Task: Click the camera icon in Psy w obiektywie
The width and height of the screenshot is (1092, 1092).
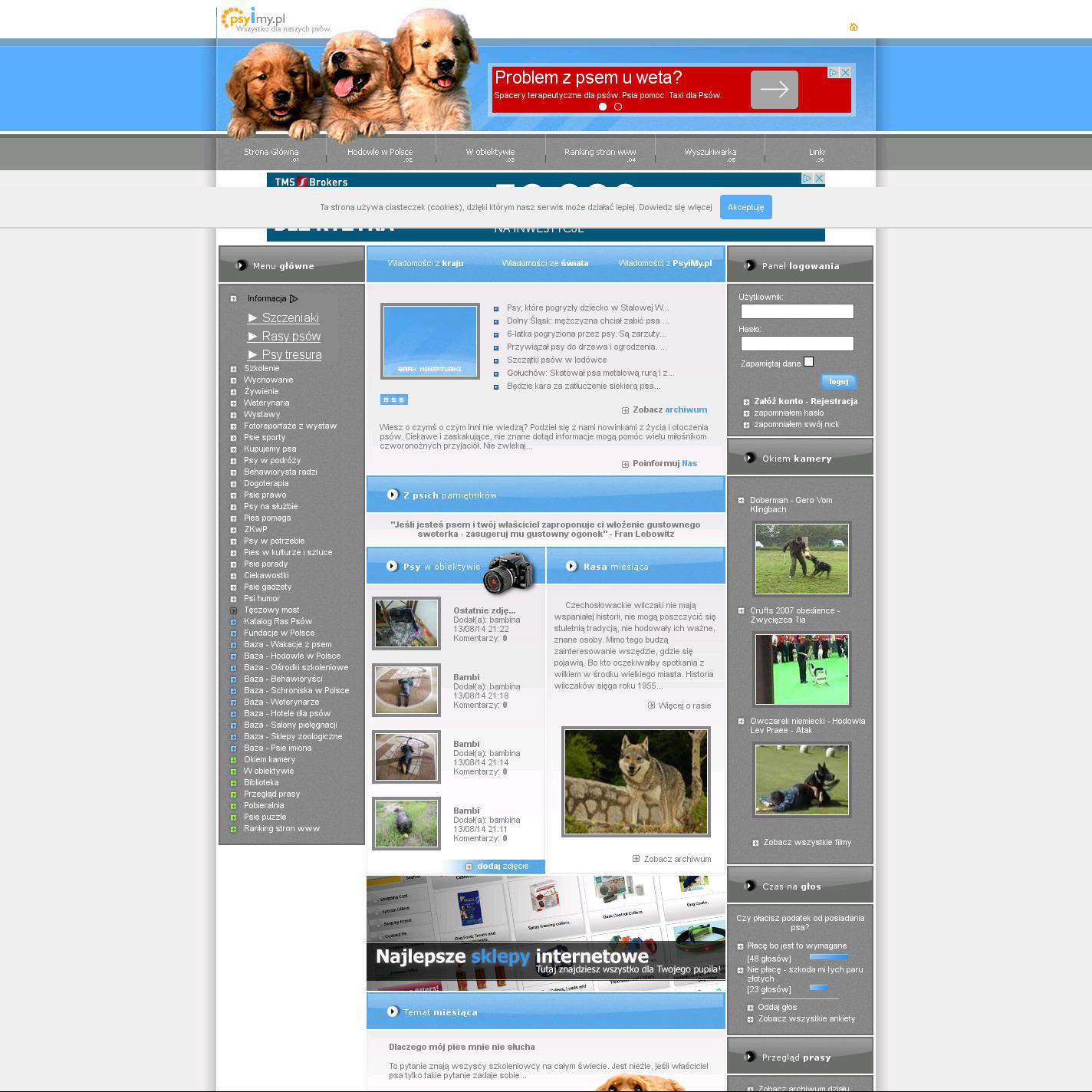Action: [508, 573]
